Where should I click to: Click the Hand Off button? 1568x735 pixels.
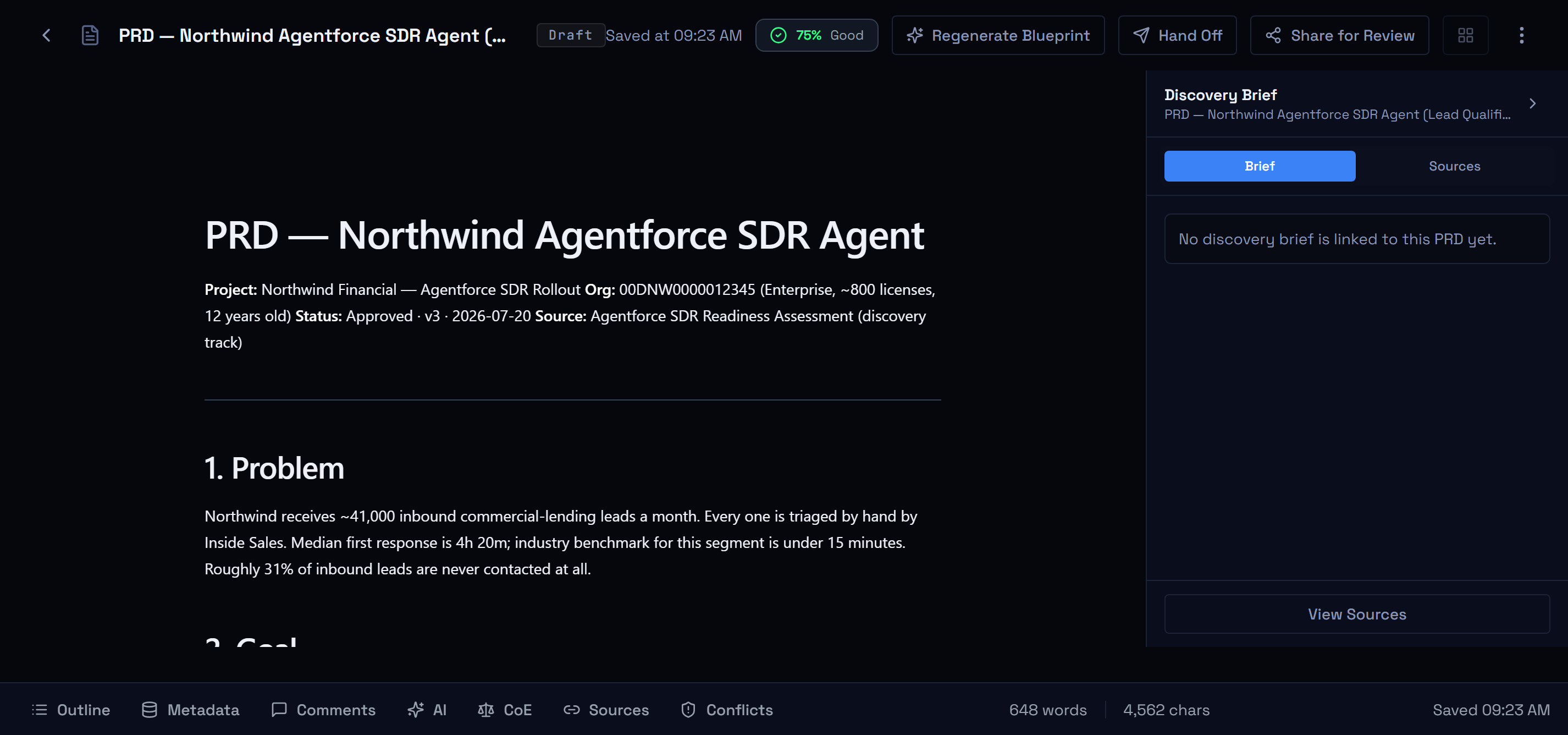(1177, 35)
